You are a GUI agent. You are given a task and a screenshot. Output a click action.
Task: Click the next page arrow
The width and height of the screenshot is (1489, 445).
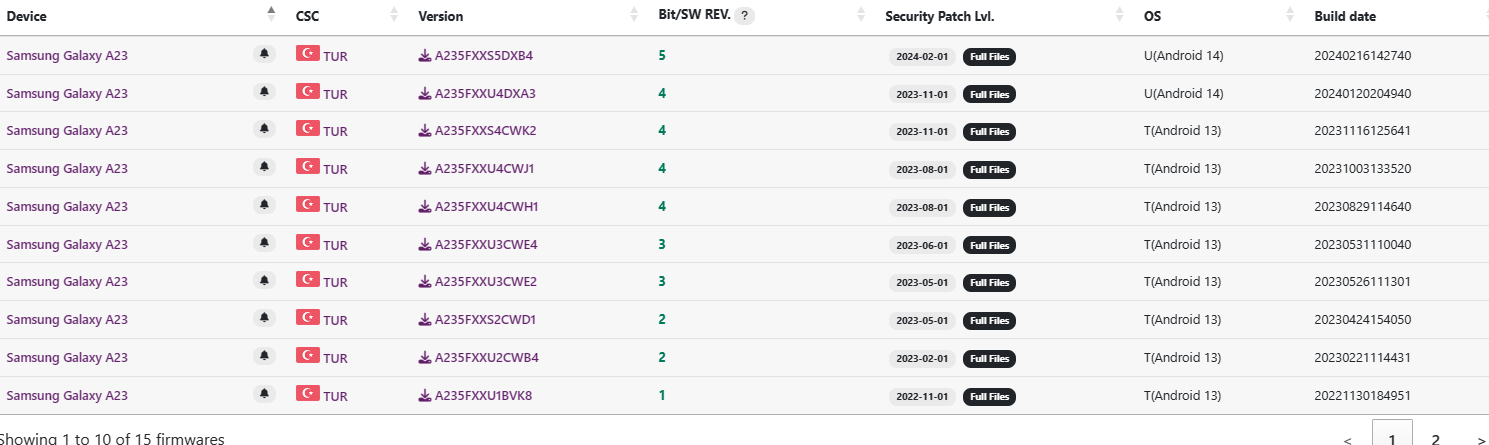tap(1480, 439)
